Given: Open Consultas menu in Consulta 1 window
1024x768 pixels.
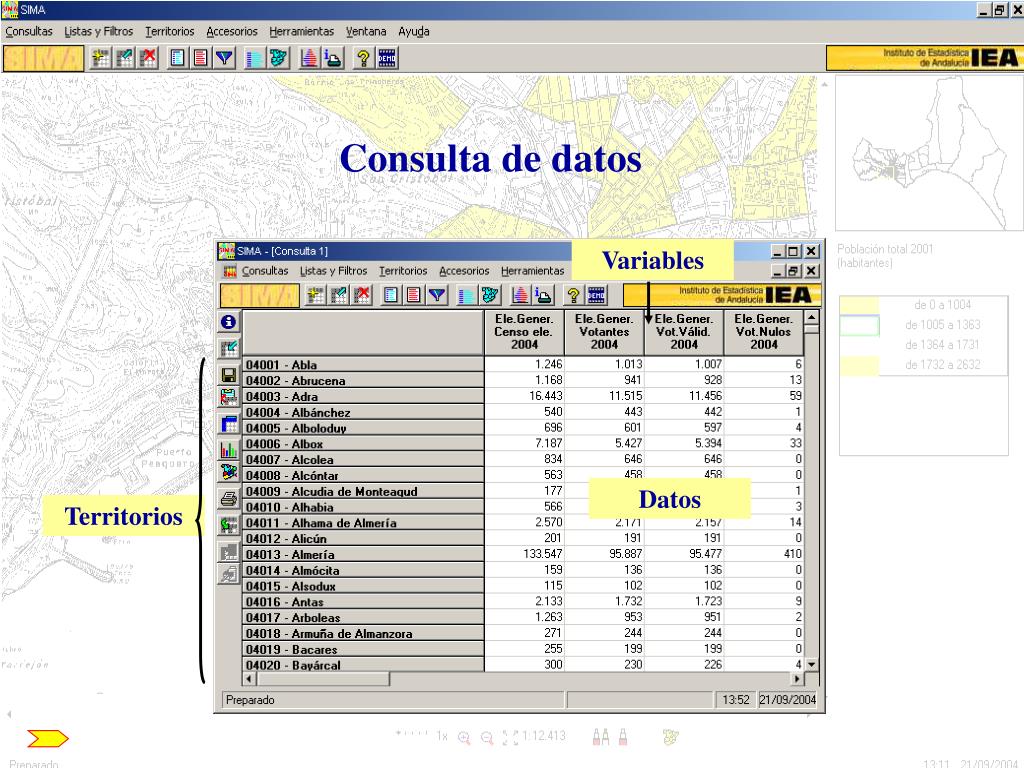Looking at the screenshot, I should [265, 271].
